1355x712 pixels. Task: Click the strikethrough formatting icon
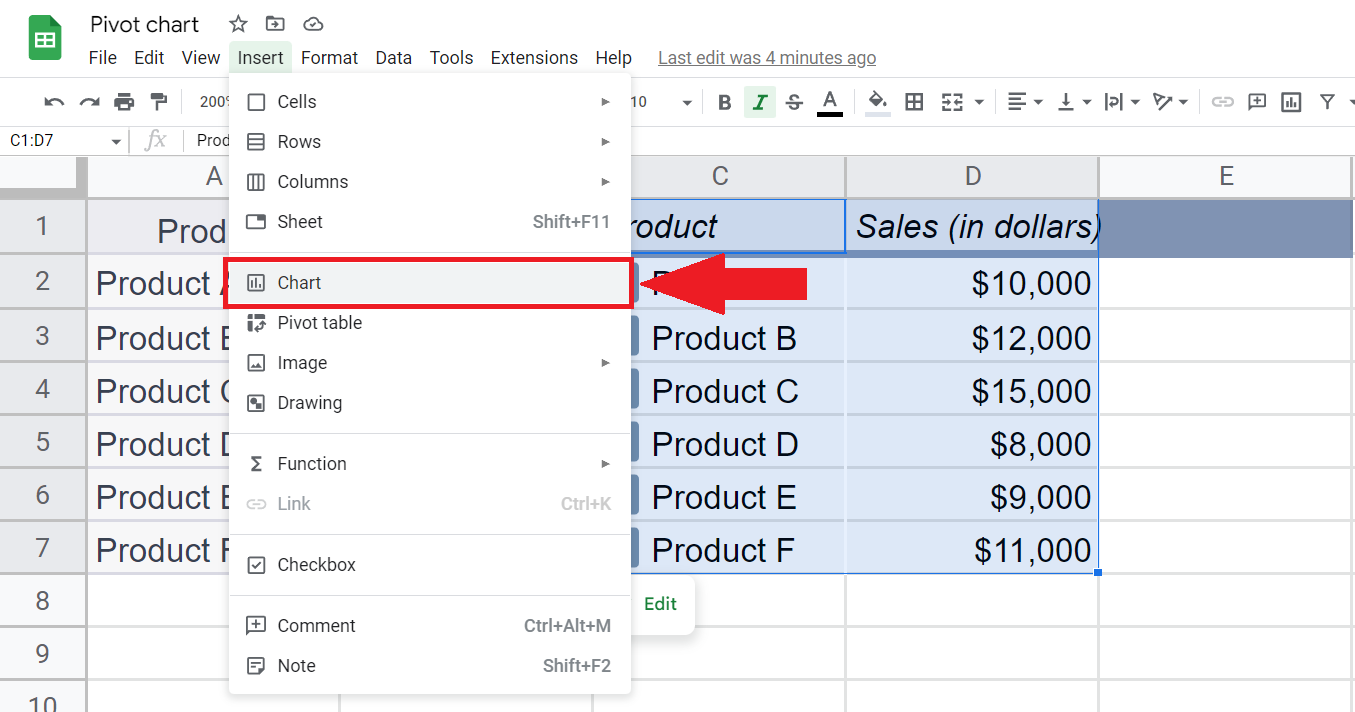[794, 102]
